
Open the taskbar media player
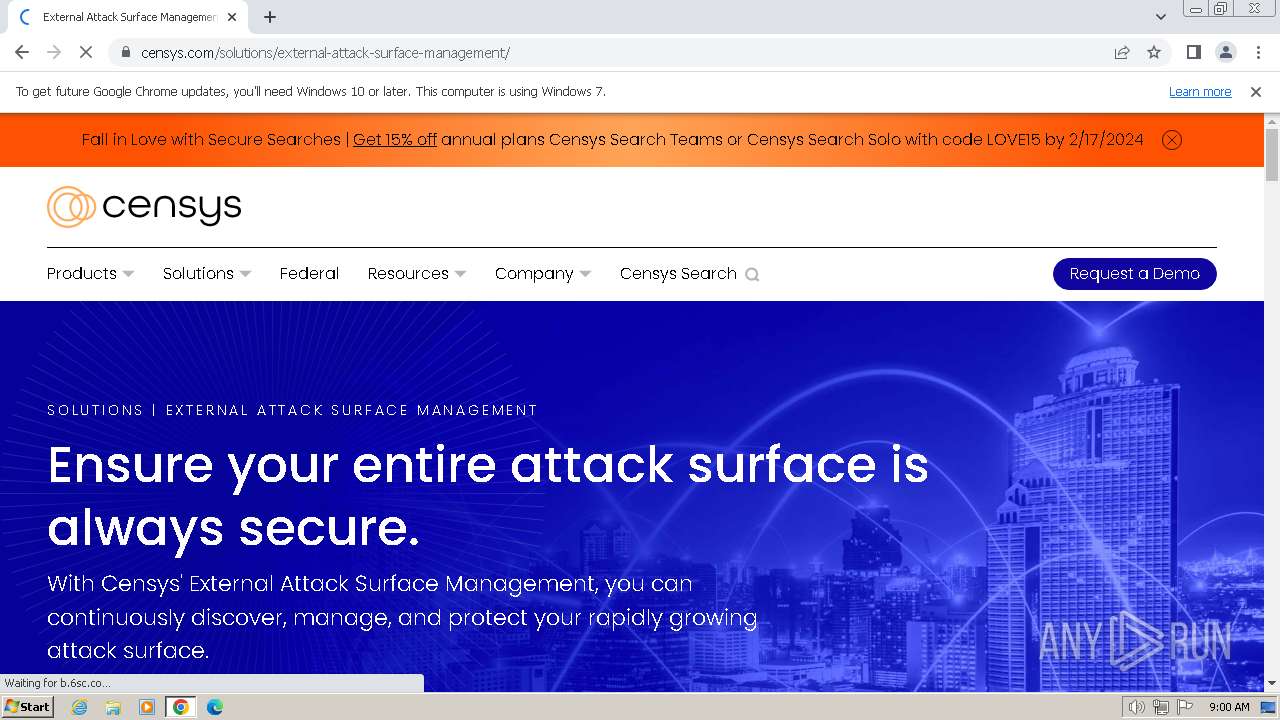pyautogui.click(x=147, y=707)
